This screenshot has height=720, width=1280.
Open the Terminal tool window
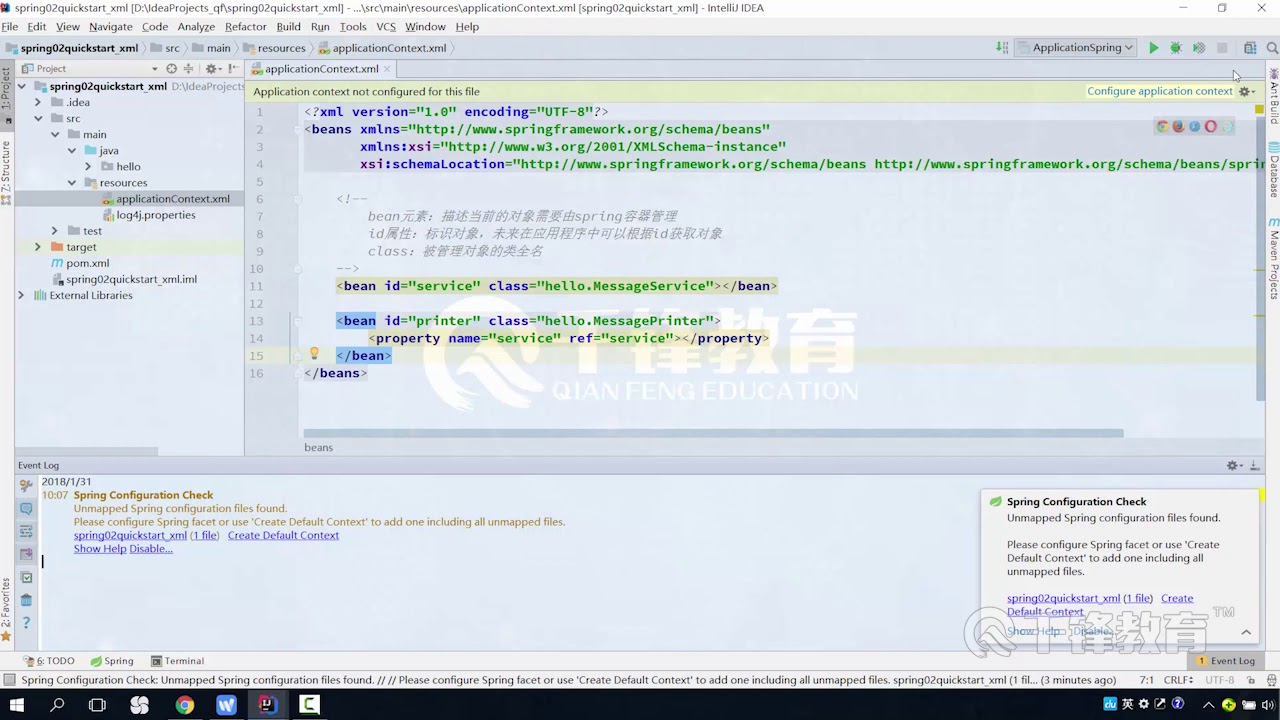coord(177,661)
